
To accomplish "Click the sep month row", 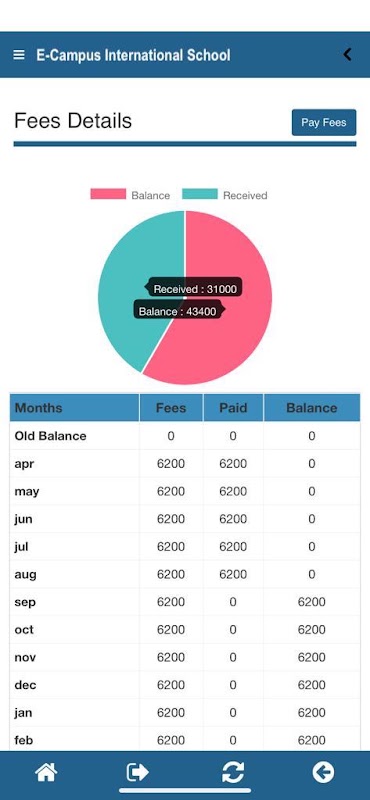I will 185,602.
